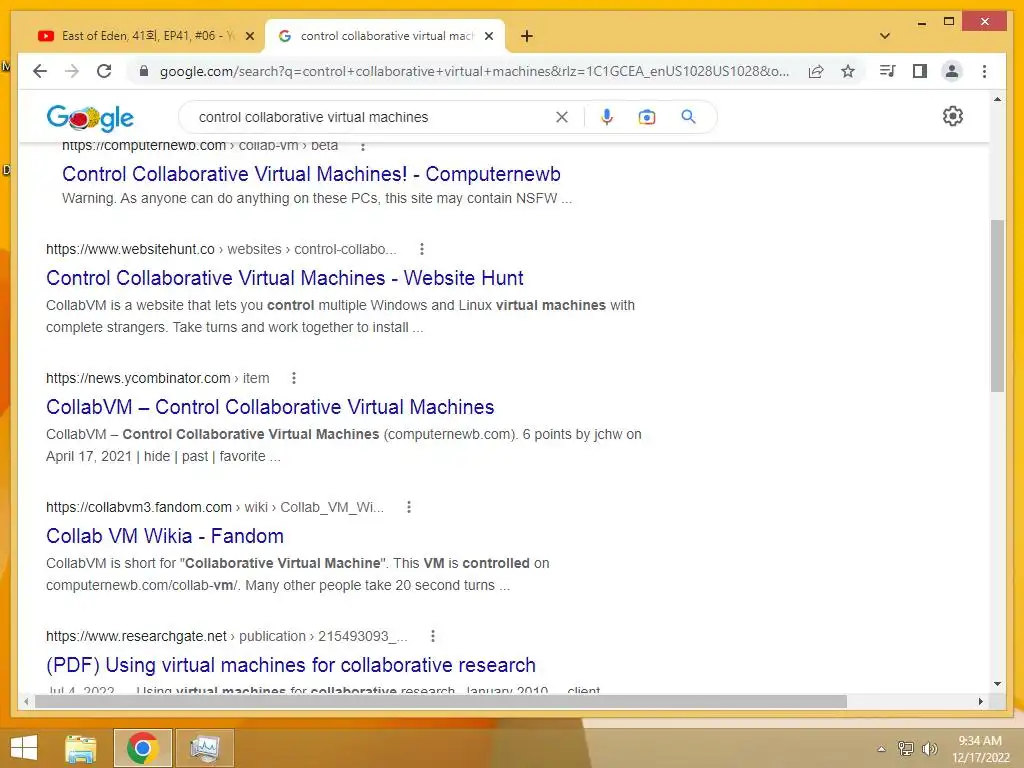Bookmark this page with the star

[x=848, y=71]
